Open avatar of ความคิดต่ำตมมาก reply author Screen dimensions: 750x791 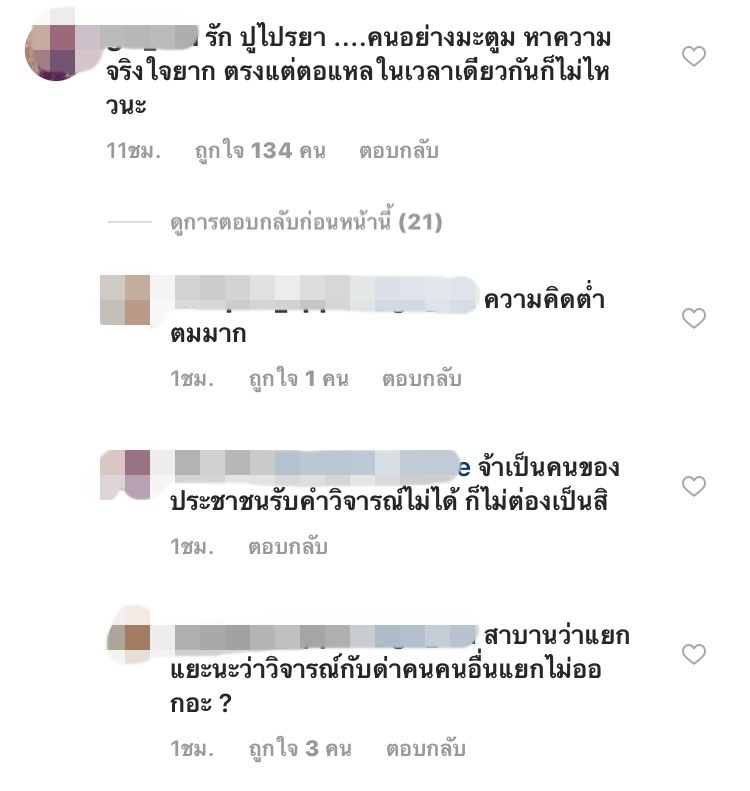(x=125, y=300)
